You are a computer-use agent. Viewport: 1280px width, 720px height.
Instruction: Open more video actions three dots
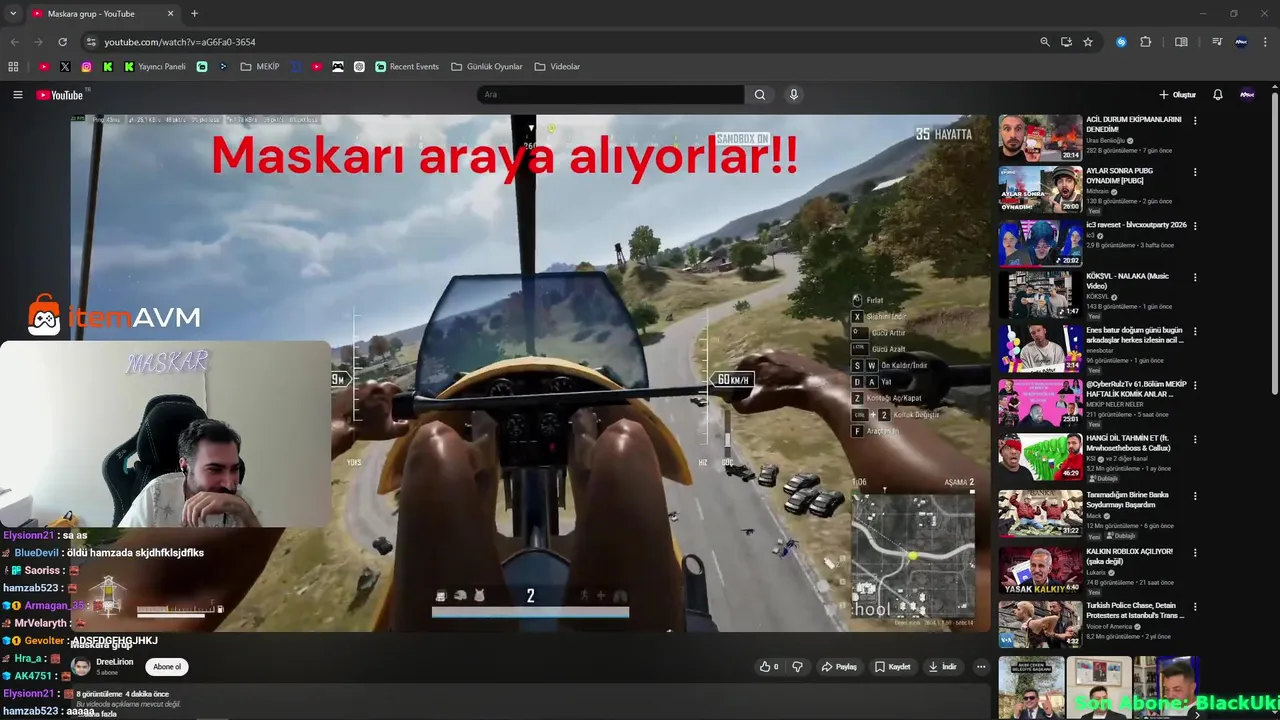point(981,667)
